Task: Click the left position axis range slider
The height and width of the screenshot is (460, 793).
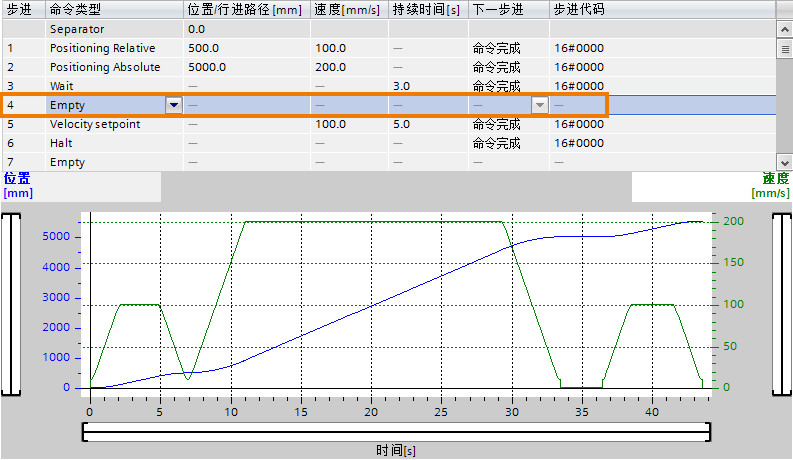Action: (x=11, y=304)
